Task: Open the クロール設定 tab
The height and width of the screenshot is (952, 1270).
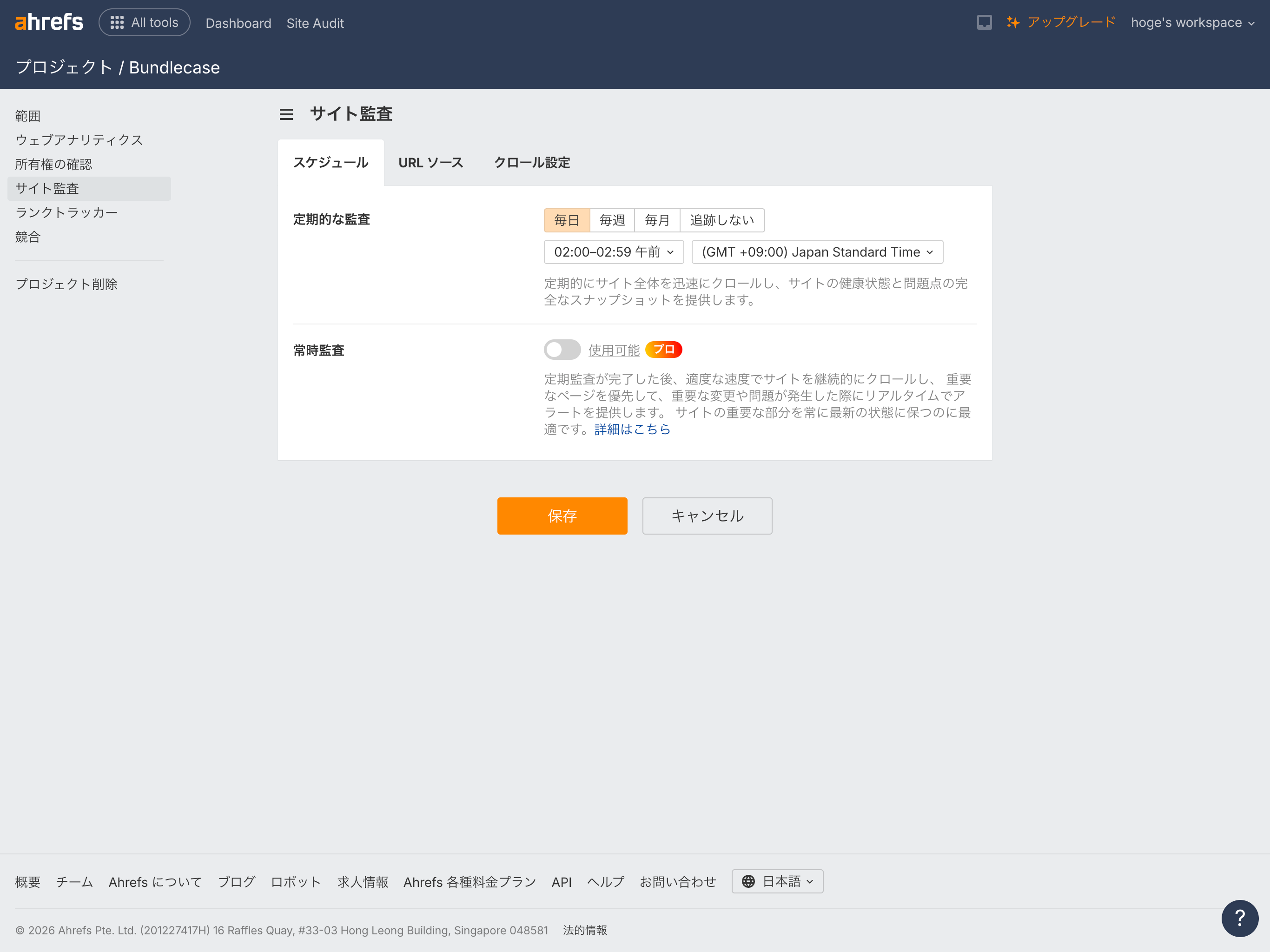Action: click(532, 163)
